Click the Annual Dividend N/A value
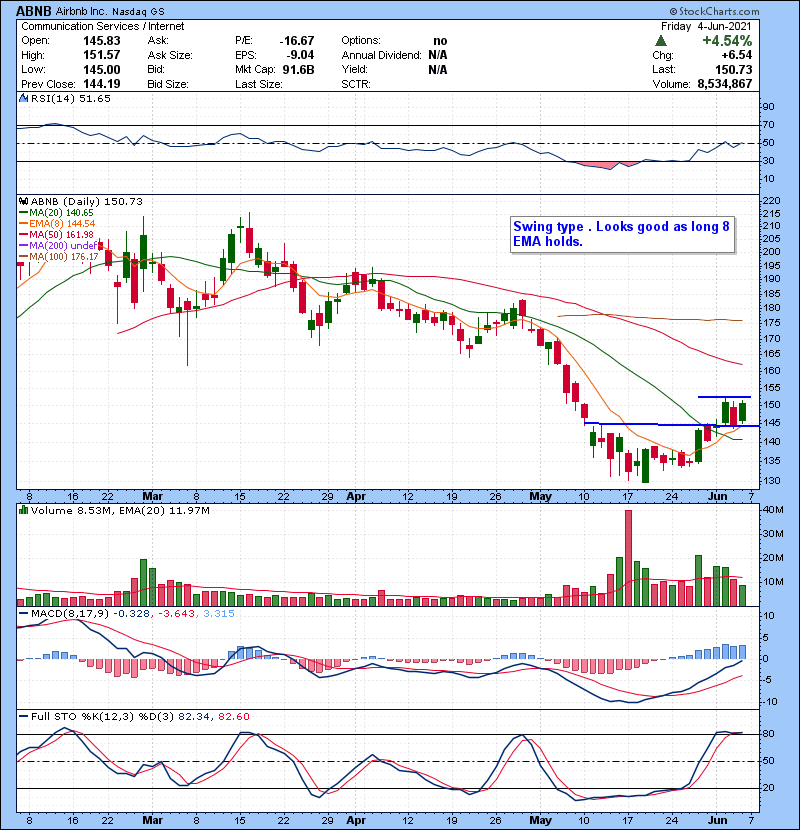The width and height of the screenshot is (800, 830). click(438, 55)
